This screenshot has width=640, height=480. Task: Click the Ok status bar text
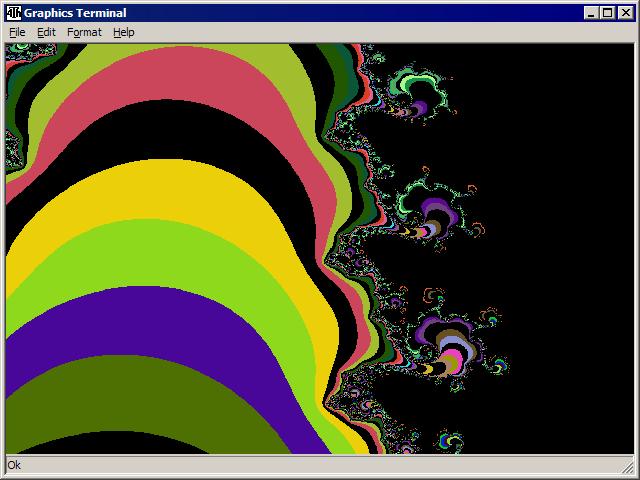click(14, 465)
